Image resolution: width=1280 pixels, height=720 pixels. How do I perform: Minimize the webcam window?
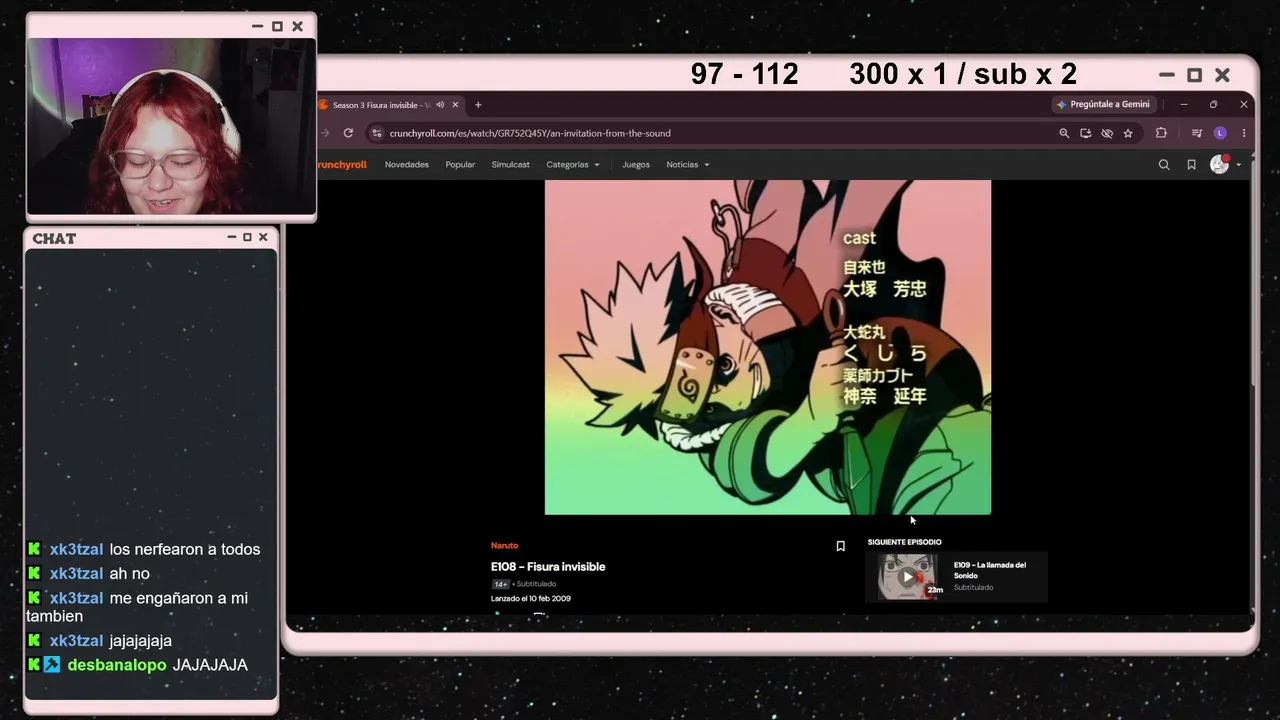click(258, 26)
